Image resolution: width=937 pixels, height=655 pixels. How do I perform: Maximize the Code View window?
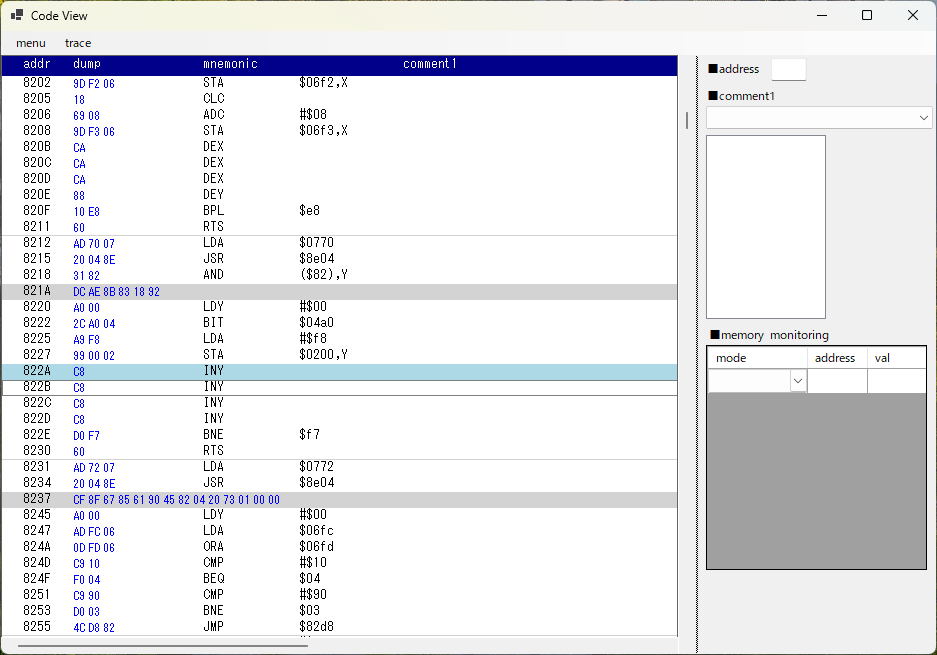coord(867,15)
